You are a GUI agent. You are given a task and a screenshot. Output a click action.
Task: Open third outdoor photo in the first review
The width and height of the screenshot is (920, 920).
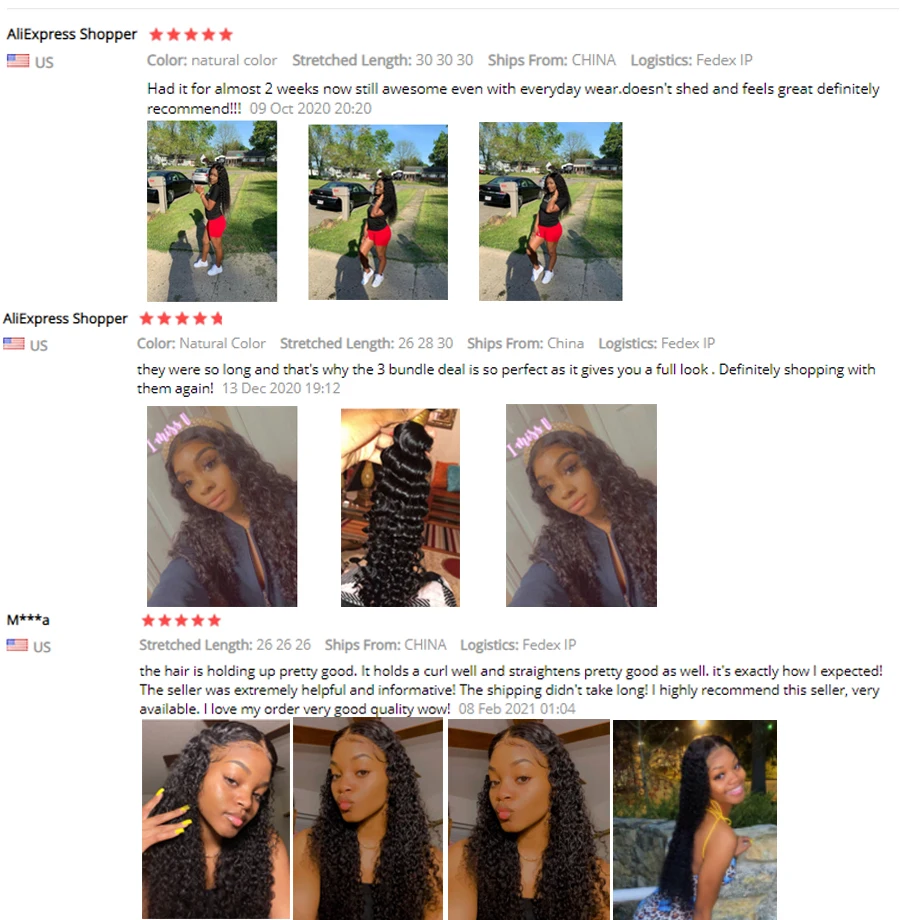550,211
